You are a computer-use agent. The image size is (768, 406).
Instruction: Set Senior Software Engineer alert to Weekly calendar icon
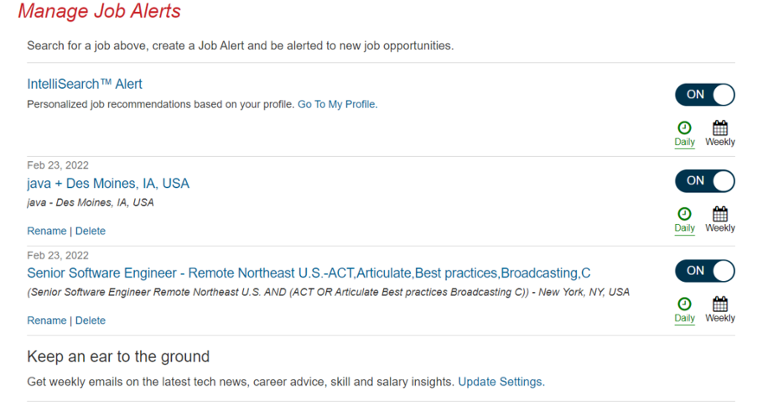(x=720, y=304)
